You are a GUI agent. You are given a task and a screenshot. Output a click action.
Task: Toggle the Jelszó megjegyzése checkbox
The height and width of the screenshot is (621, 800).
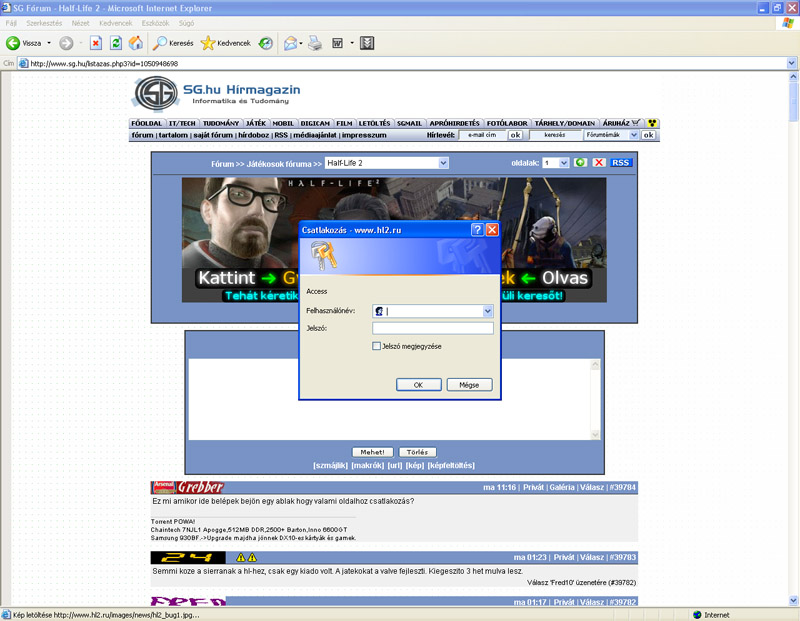377,346
